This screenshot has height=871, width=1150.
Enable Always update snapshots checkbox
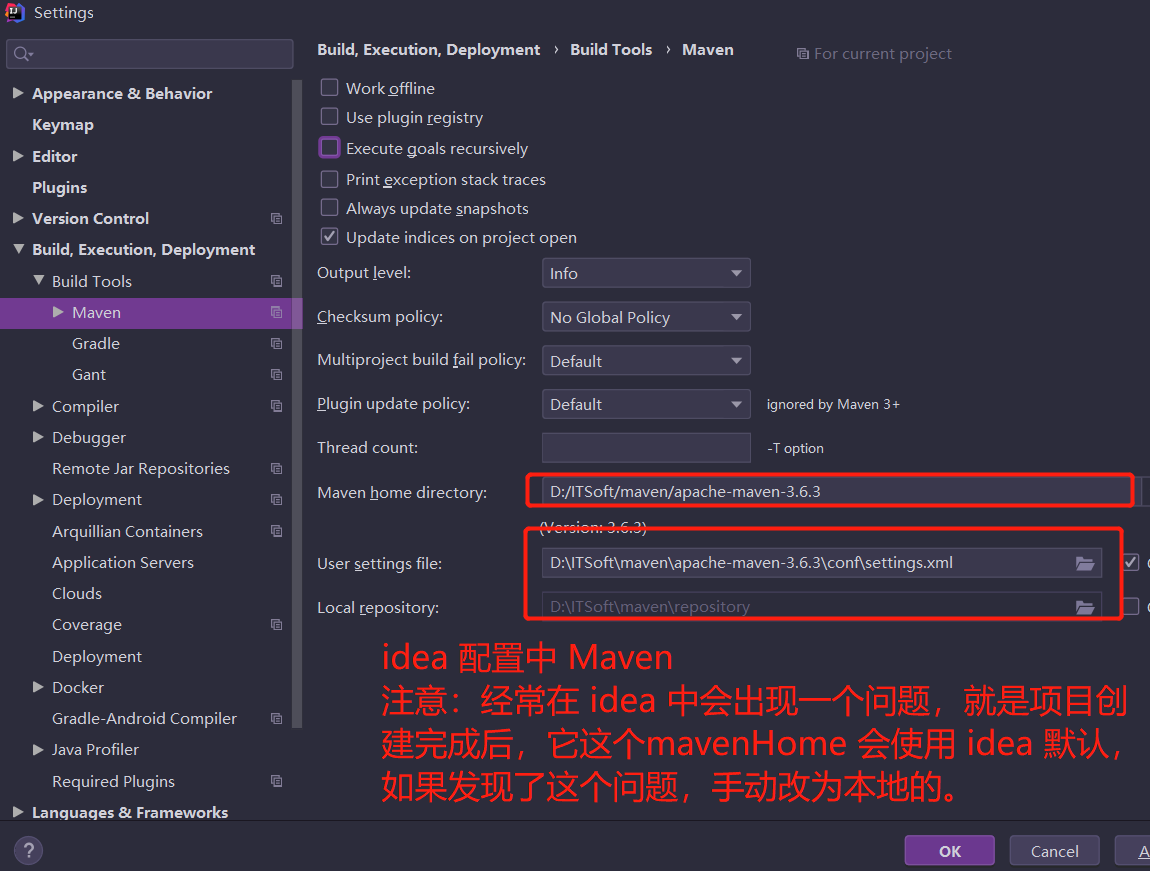pyautogui.click(x=329, y=208)
